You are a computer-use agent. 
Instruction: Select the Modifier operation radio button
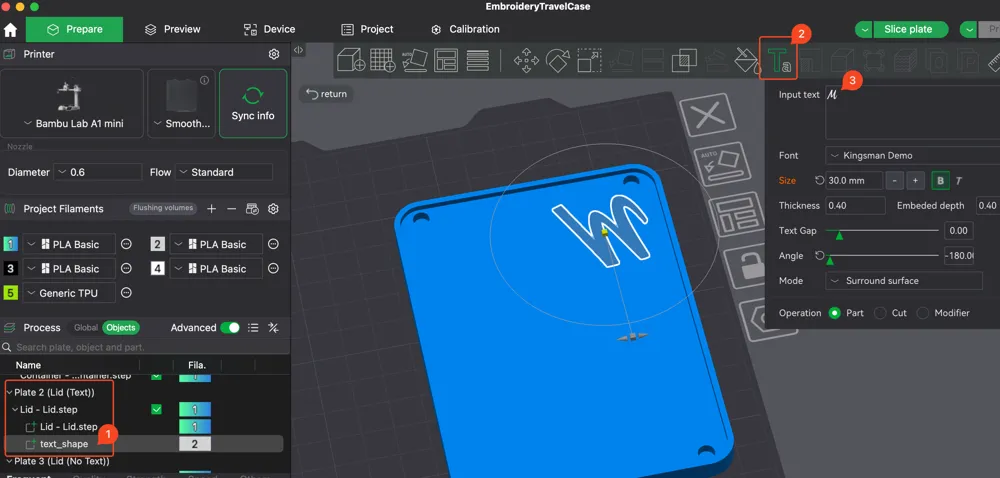tap(923, 313)
